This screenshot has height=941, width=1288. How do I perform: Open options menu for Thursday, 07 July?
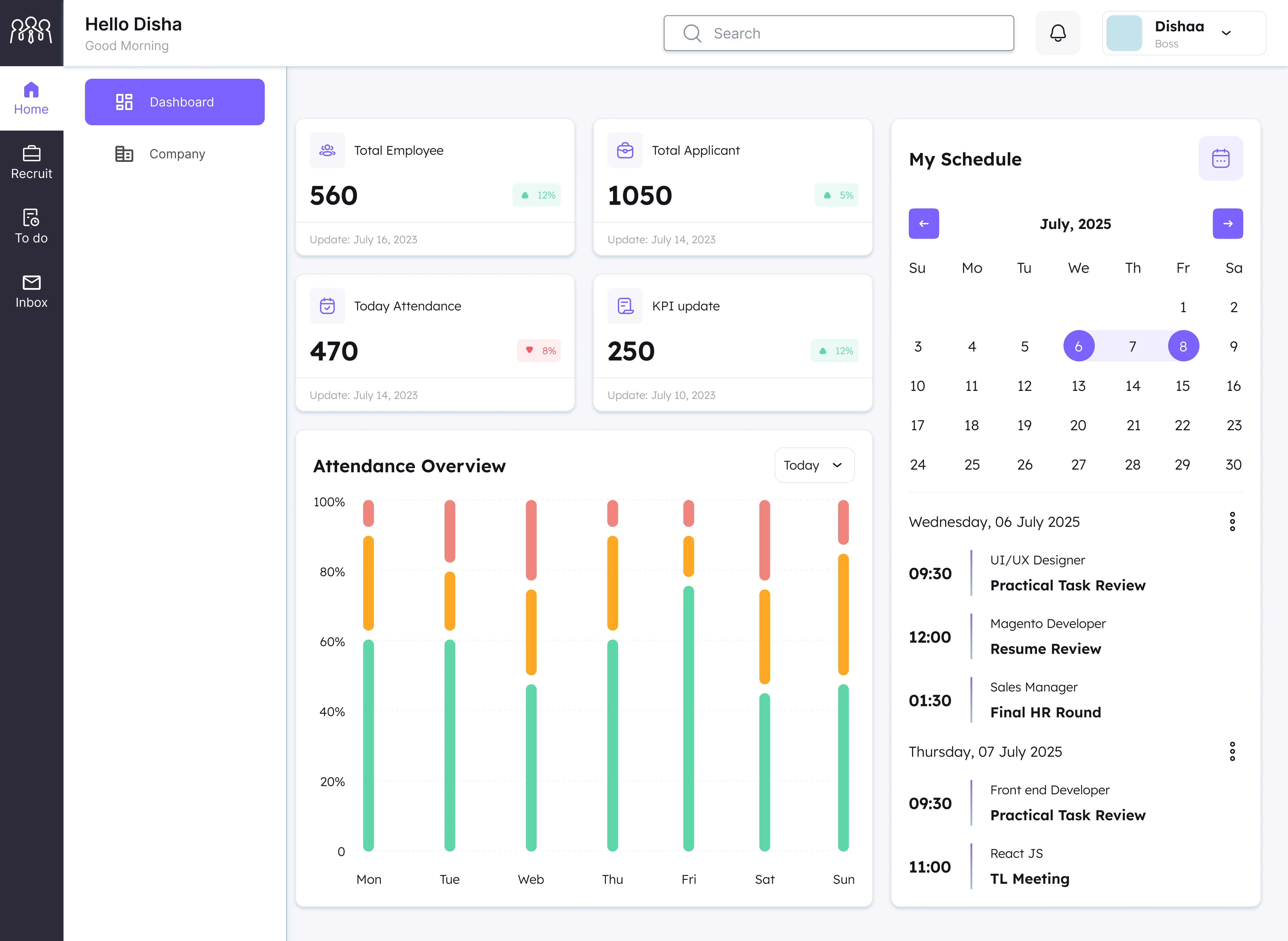point(1233,751)
